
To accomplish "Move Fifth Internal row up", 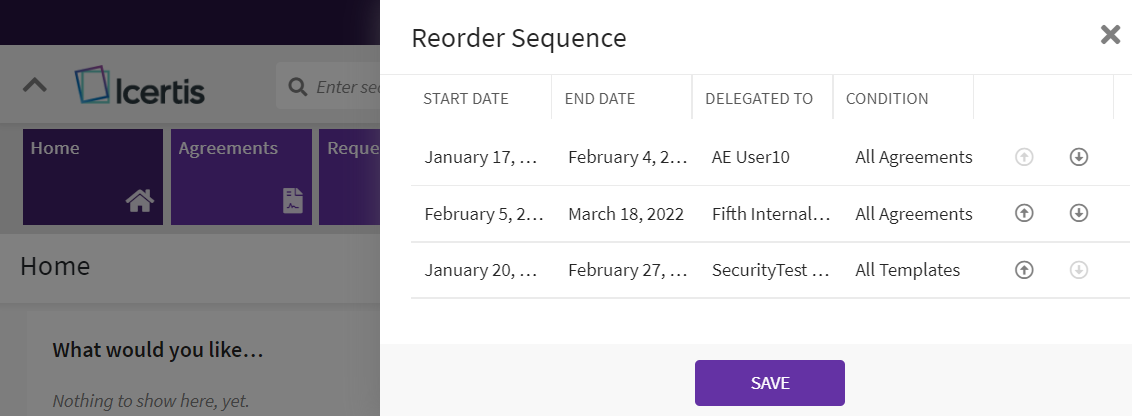I will [1023, 213].
